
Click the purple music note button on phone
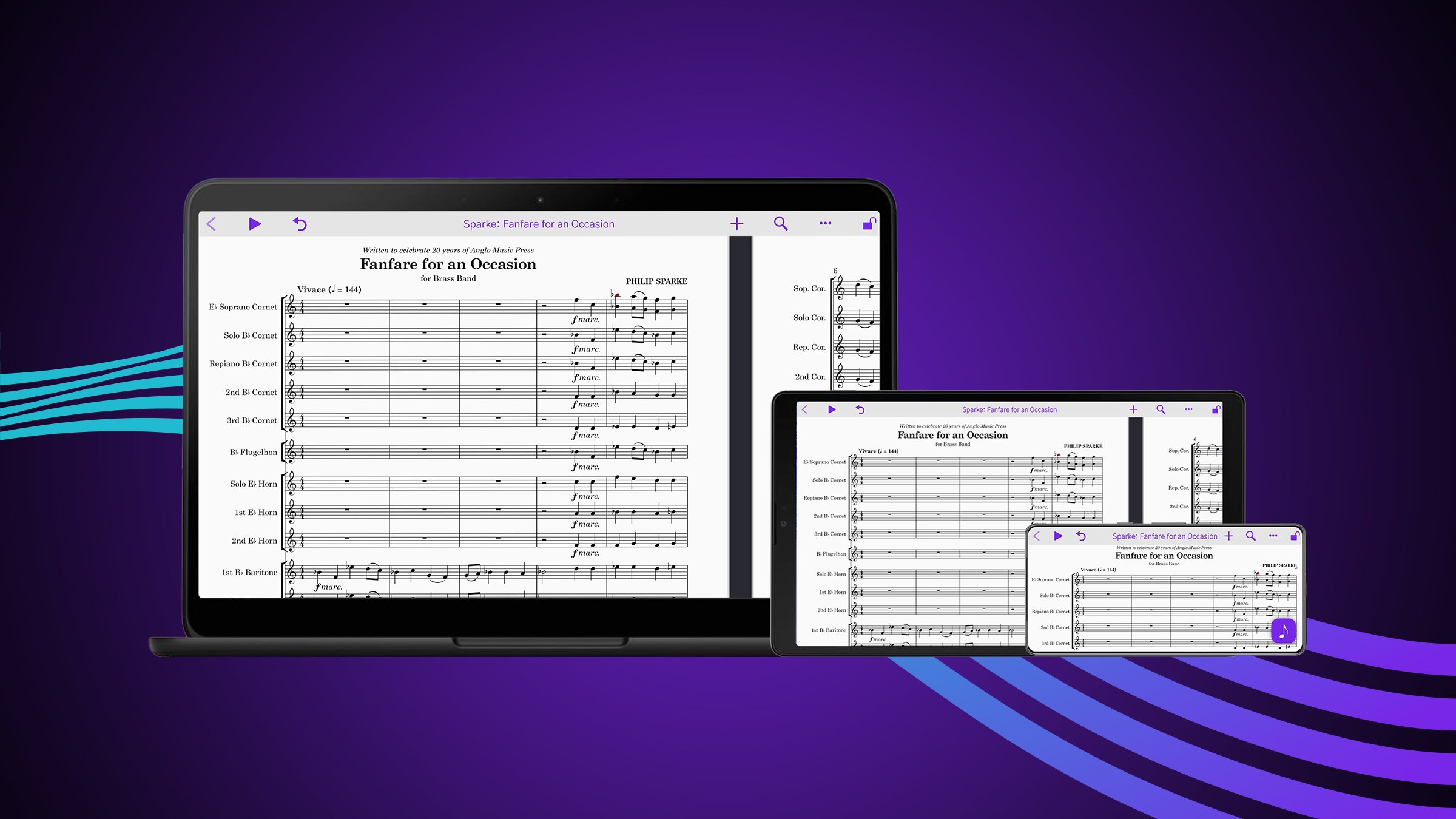click(x=1283, y=631)
